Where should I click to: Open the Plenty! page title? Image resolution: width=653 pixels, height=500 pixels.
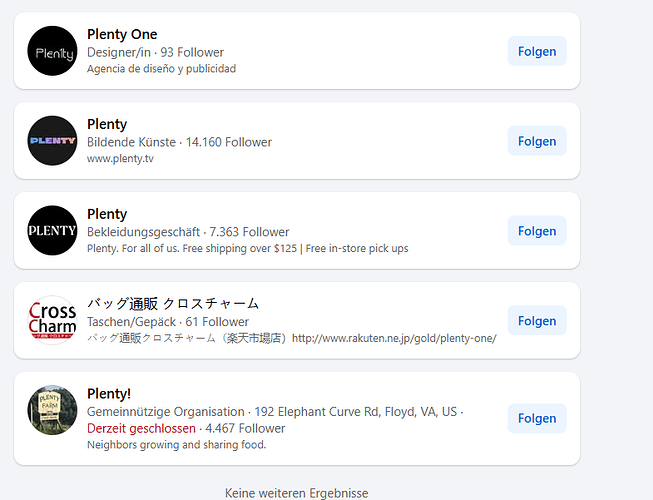tap(109, 393)
